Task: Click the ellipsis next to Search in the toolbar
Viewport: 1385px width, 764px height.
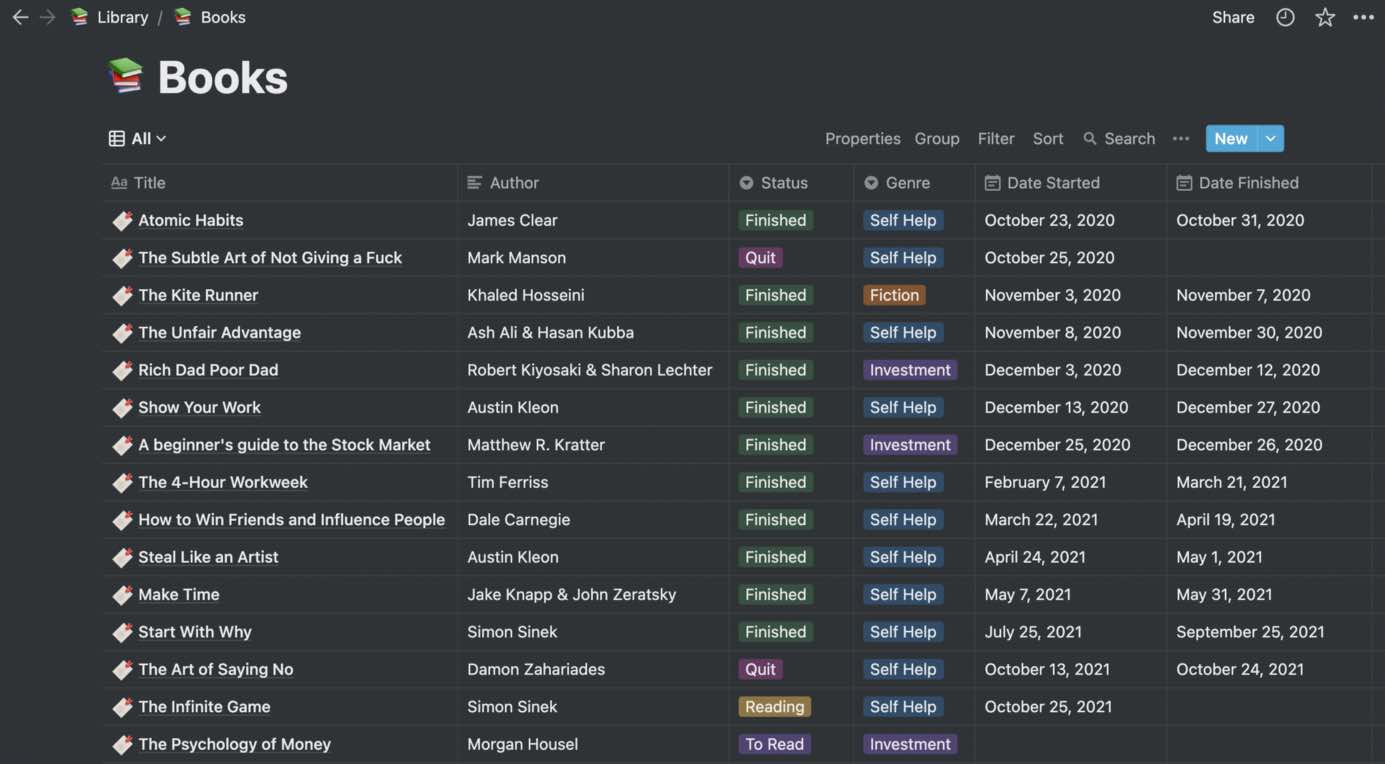Action: (1180, 138)
